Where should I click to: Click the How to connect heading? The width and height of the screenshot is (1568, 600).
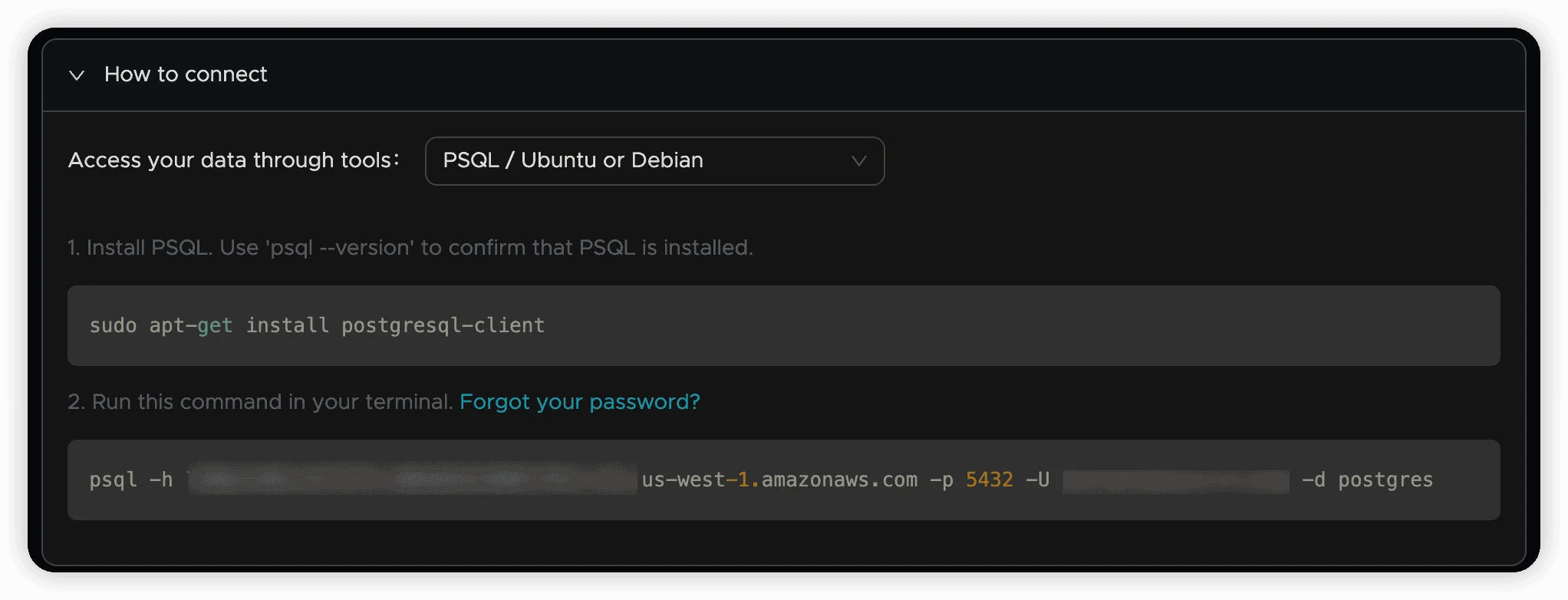pos(186,74)
